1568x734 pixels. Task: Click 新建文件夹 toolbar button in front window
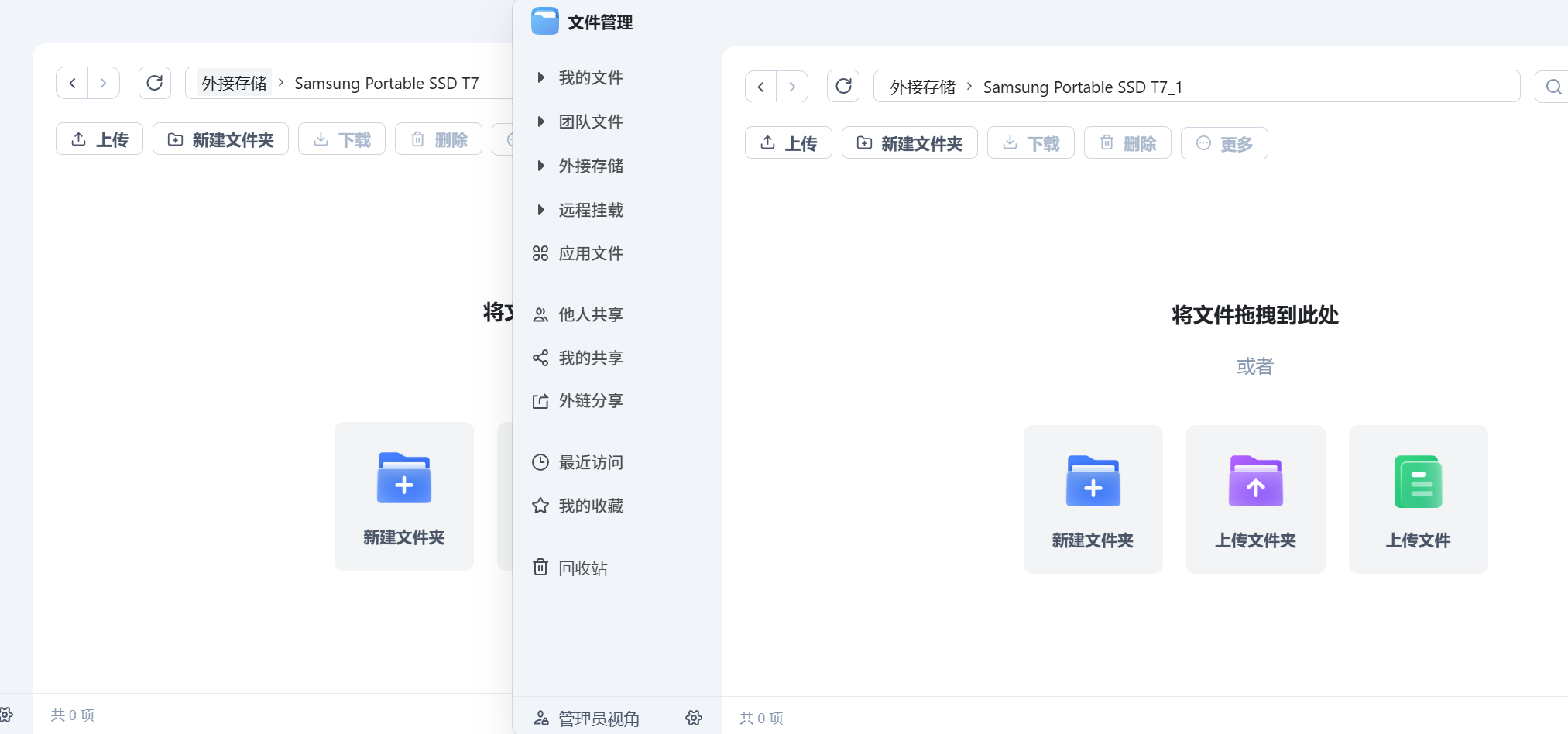[909, 143]
